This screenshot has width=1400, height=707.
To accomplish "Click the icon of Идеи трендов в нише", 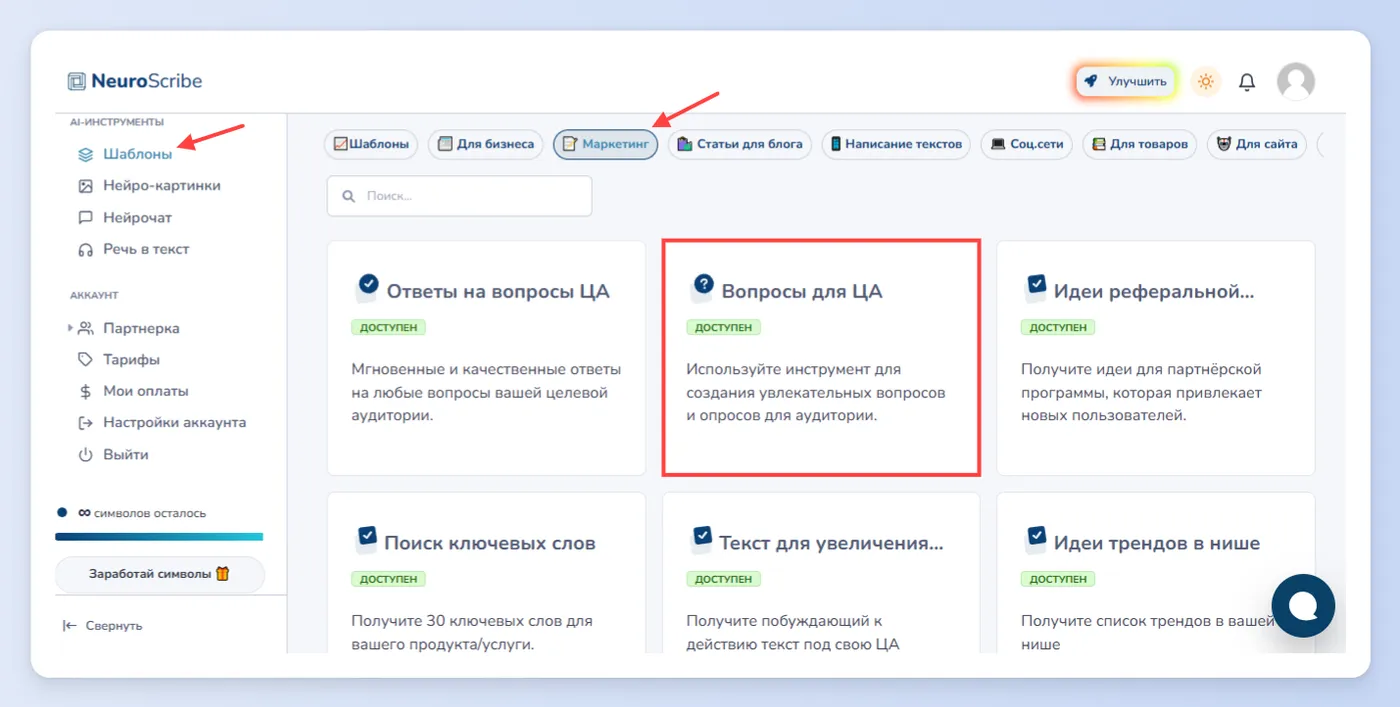I will [x=1036, y=539].
